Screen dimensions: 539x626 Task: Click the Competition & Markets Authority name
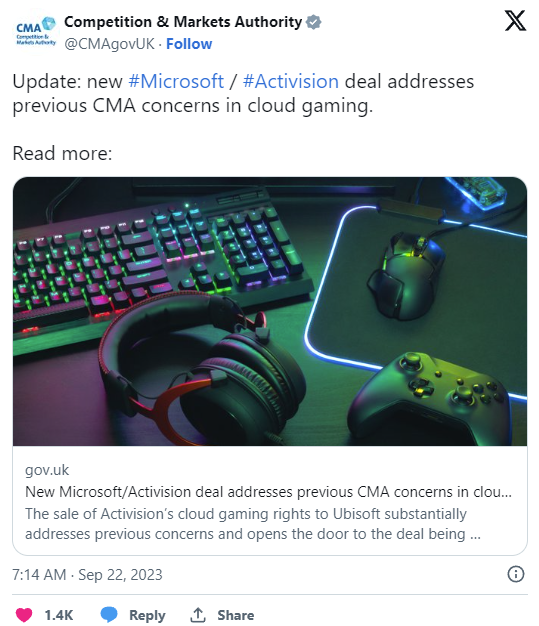coord(183,22)
